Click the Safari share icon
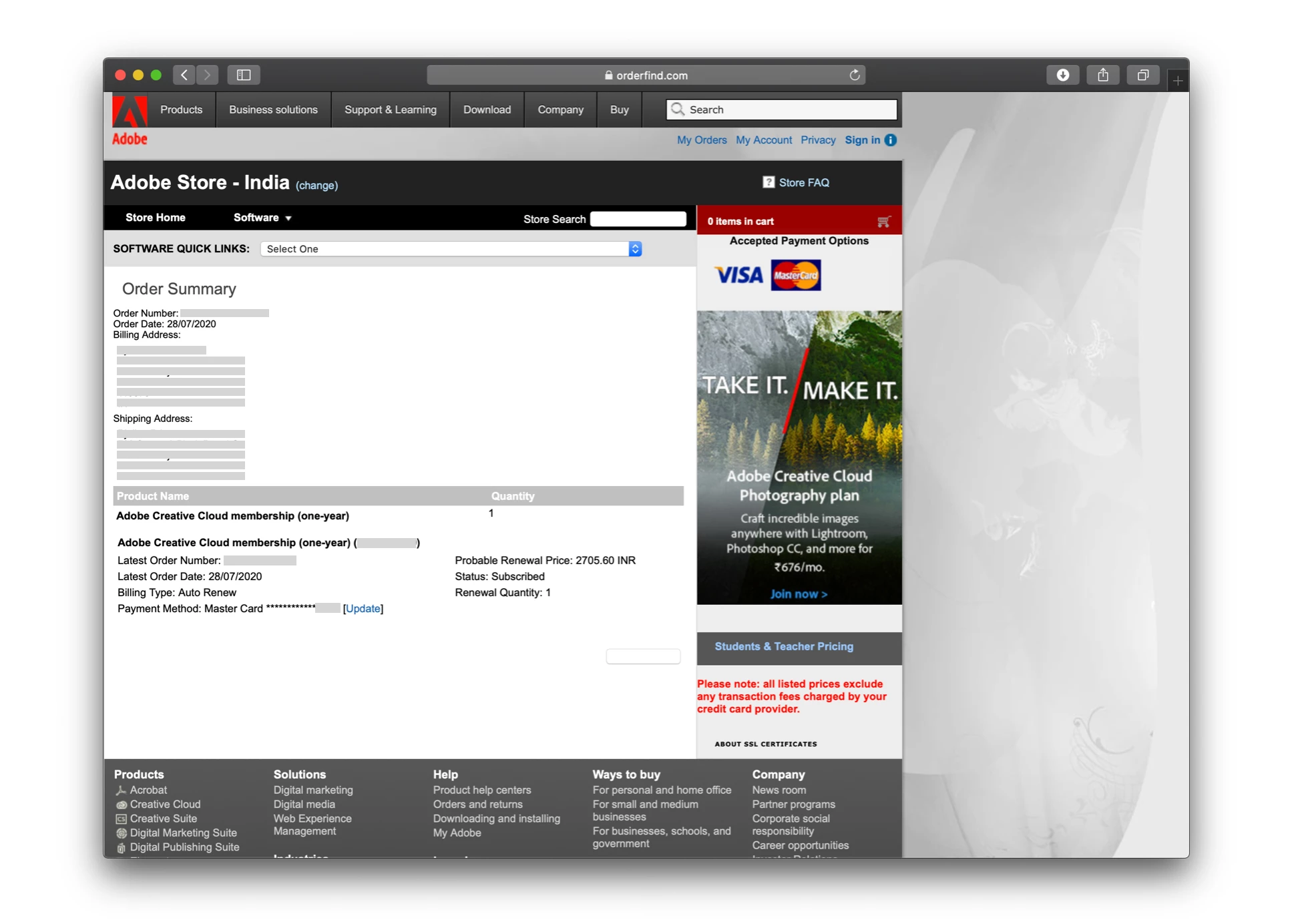The height and width of the screenshot is (924, 1290). point(1102,75)
